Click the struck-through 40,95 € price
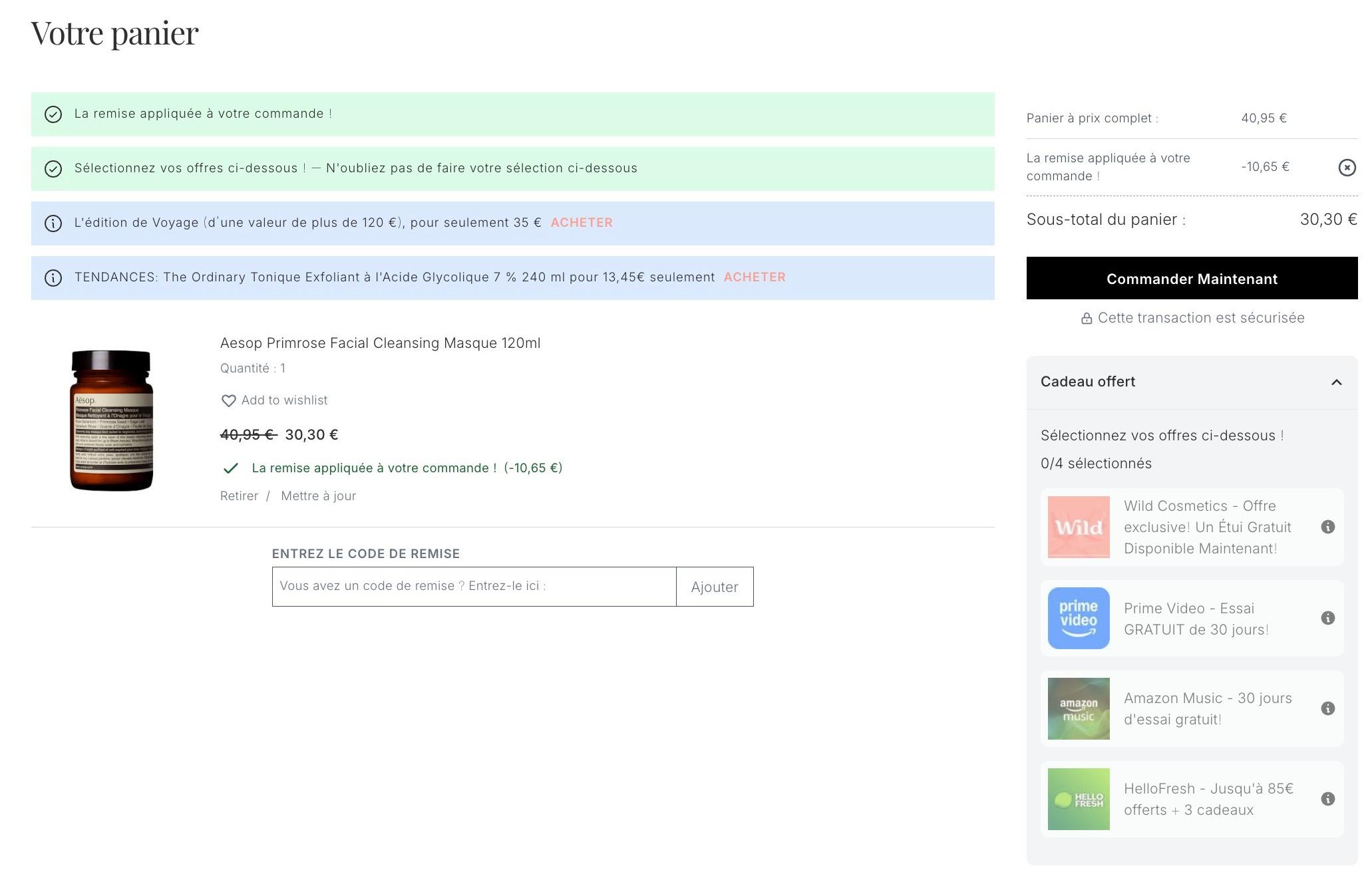Viewport: 1372px width, 878px height. point(248,435)
